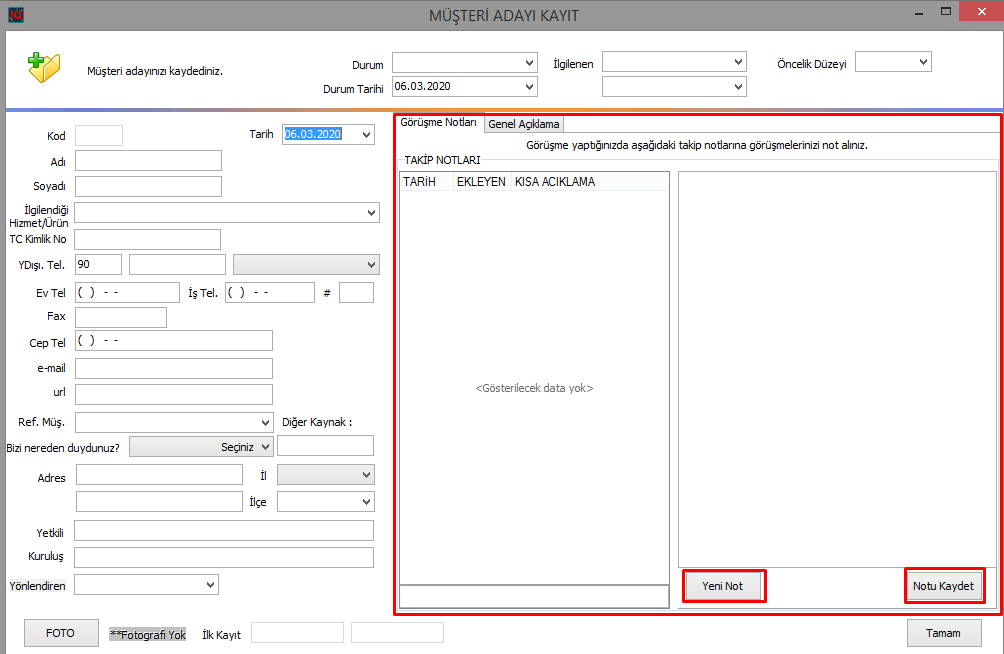Click the application logo in title bar
Viewport: 1004px width, 654px height.
(x=15, y=15)
